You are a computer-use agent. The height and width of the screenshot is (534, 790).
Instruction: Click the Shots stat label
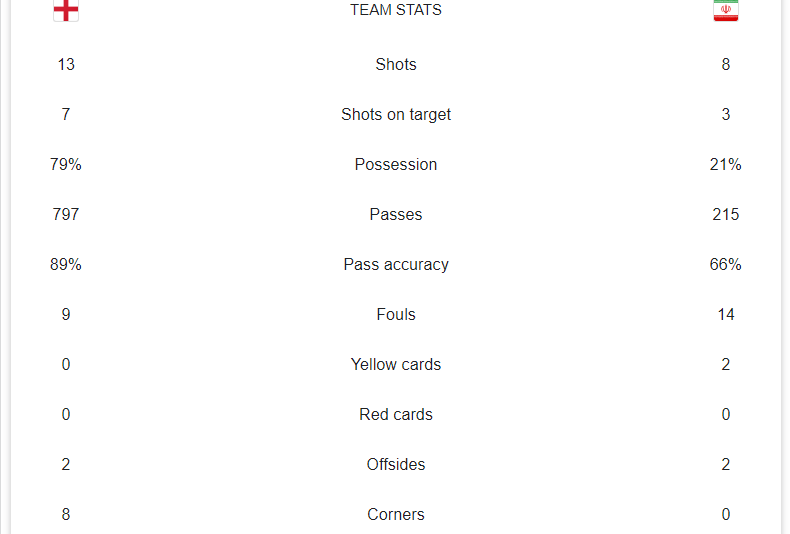click(x=396, y=64)
